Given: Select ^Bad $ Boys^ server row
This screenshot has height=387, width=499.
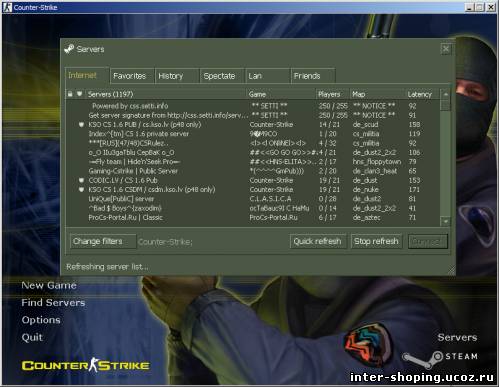Looking at the screenshot, I should click(253, 208).
